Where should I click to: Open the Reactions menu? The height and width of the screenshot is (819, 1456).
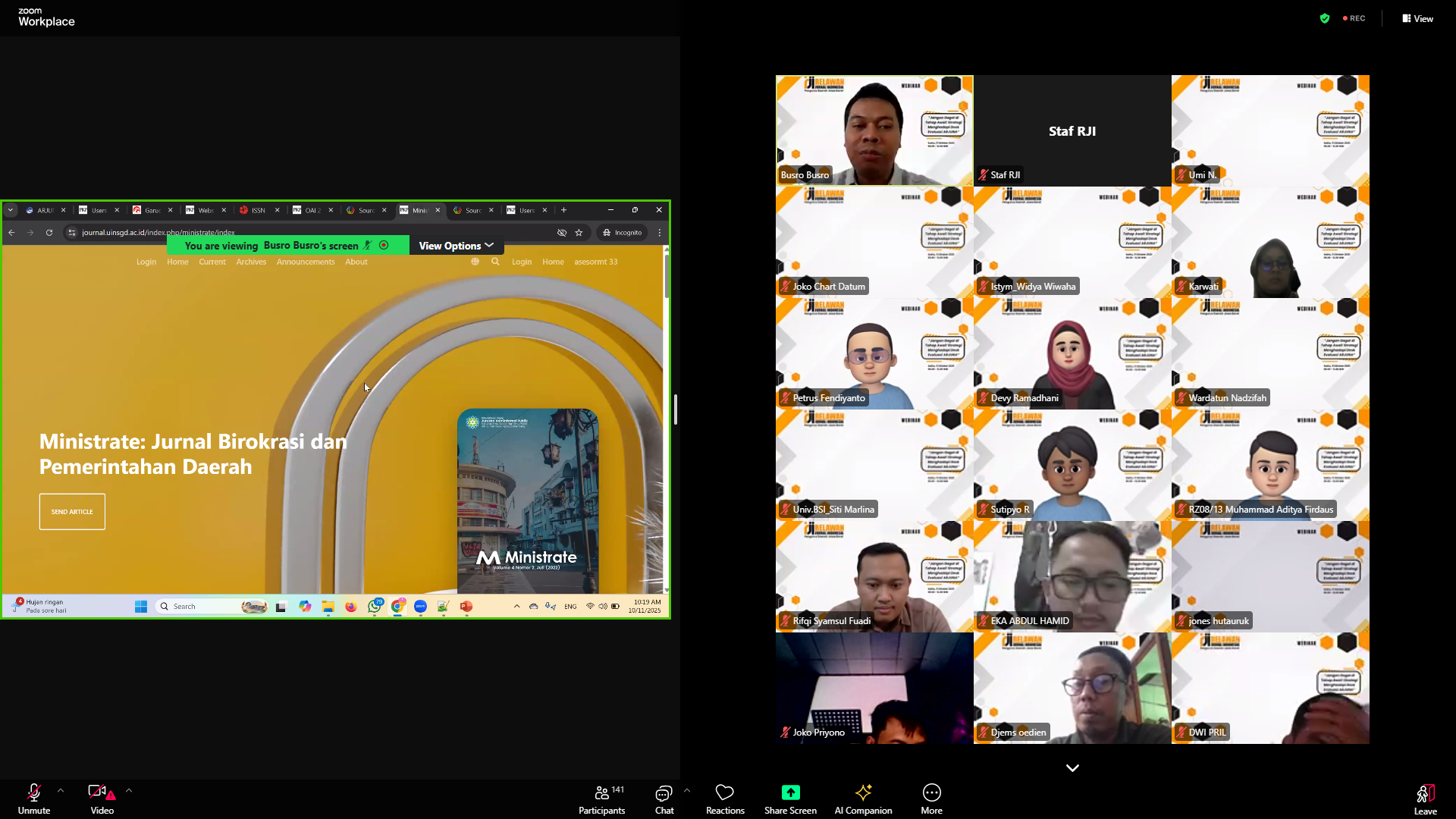pos(725,793)
